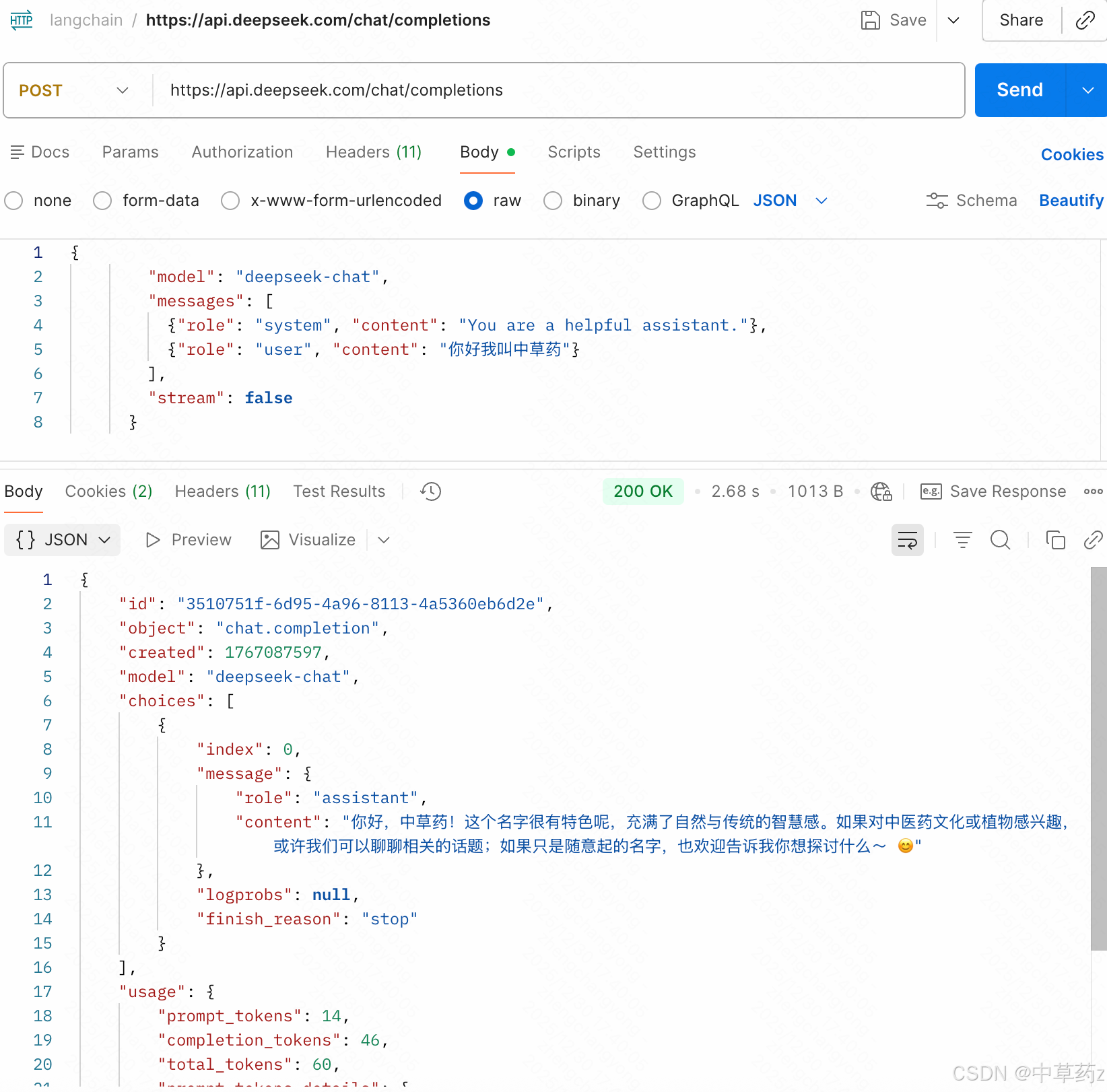Image resolution: width=1107 pixels, height=1092 pixels.
Task: View request history via clock icon
Action: click(430, 491)
